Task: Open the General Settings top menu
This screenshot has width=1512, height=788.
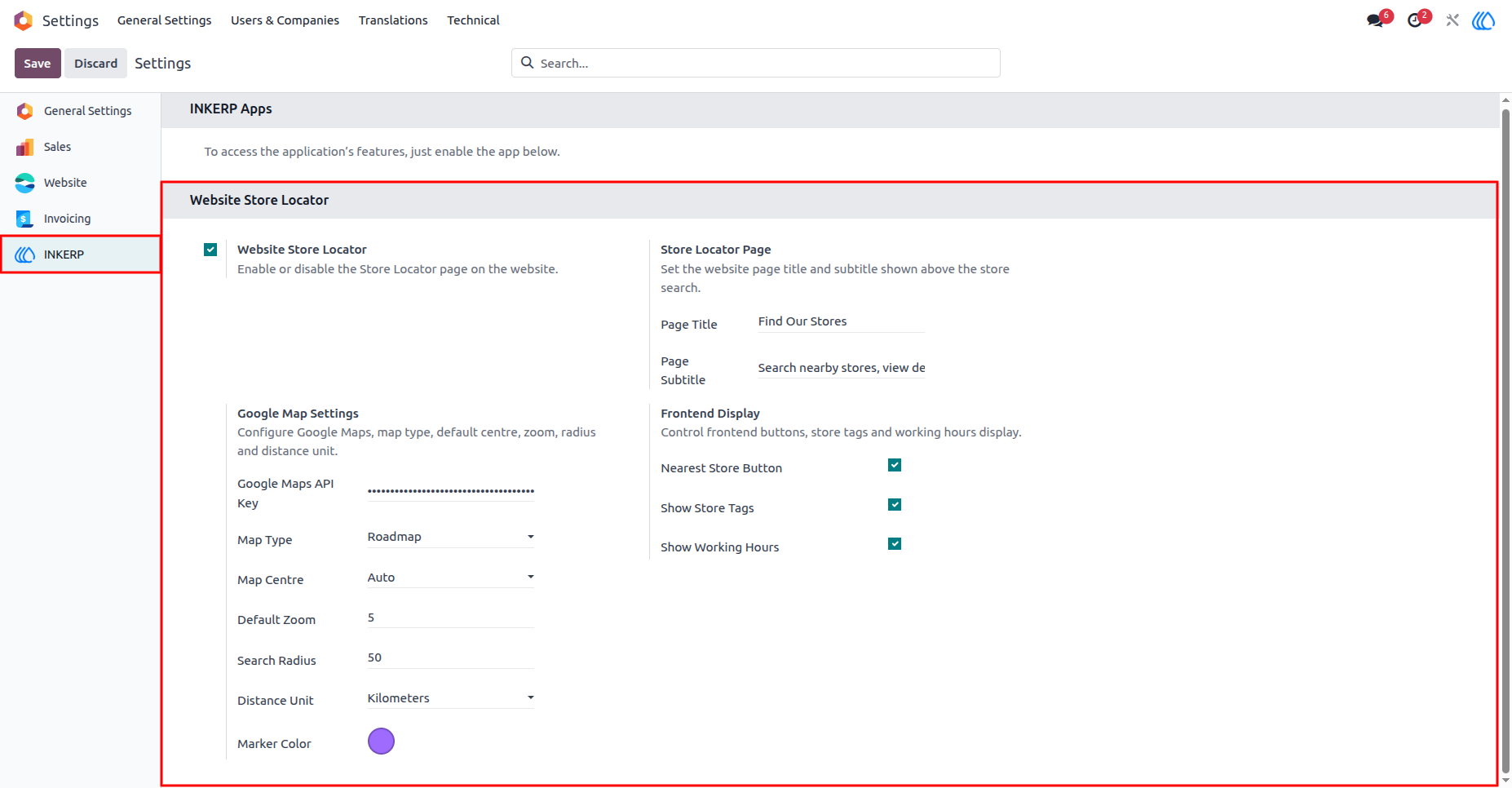Action: (164, 20)
